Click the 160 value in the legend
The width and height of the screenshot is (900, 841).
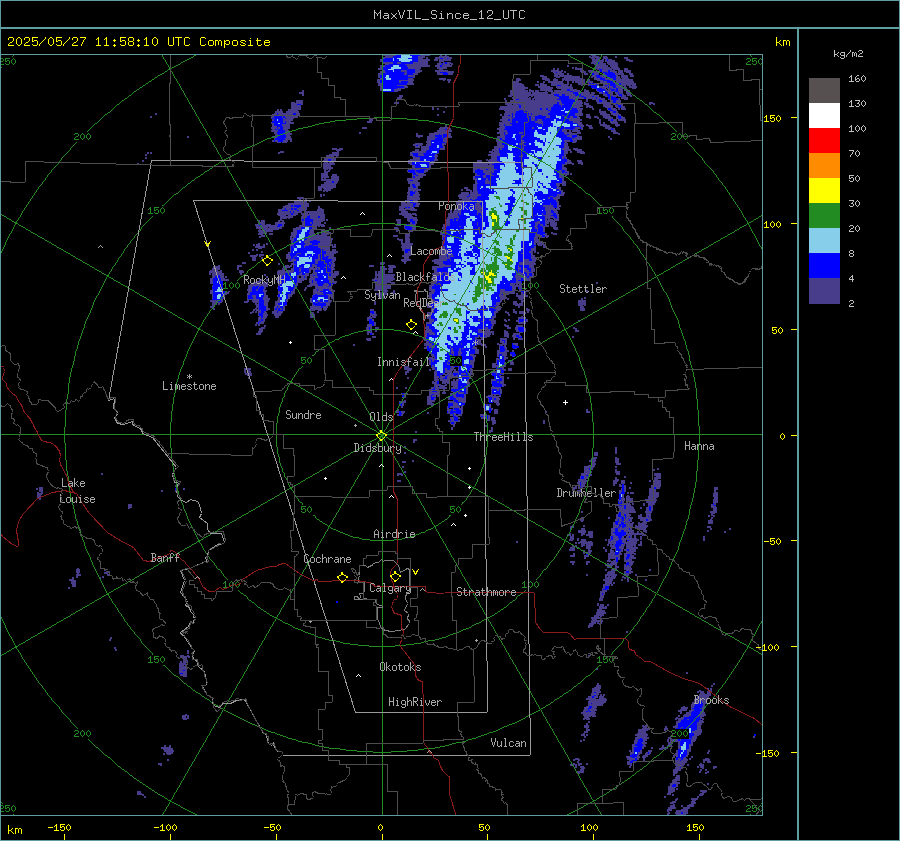pyautogui.click(x=857, y=79)
